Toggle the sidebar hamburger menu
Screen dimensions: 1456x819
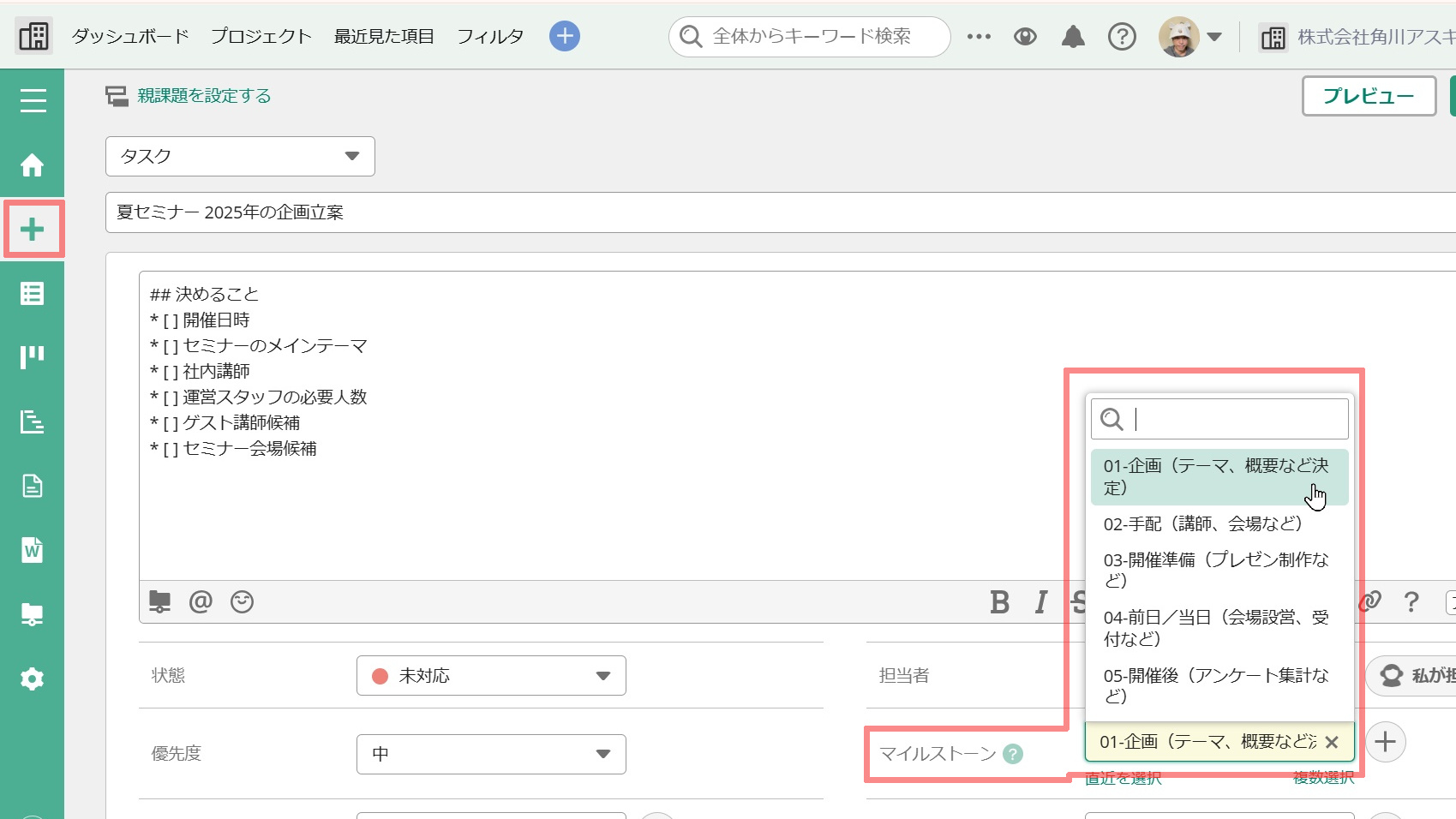[x=33, y=101]
